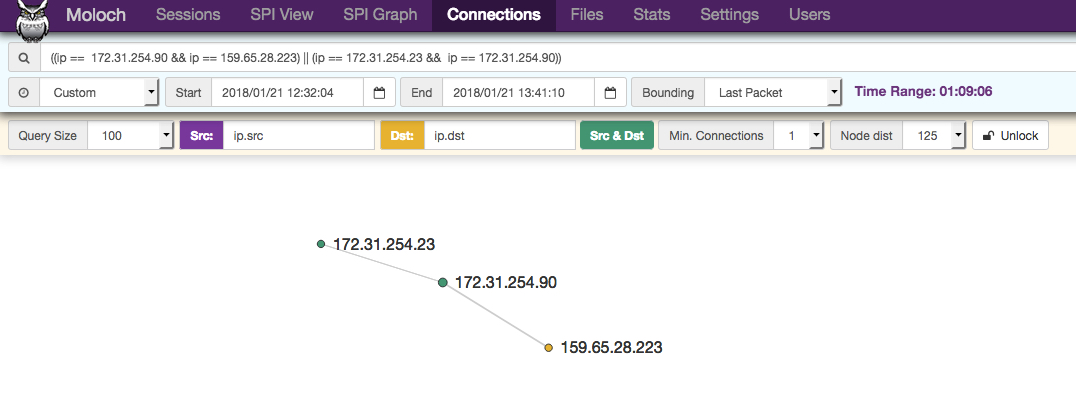Switch to the Files tab

tap(587, 14)
